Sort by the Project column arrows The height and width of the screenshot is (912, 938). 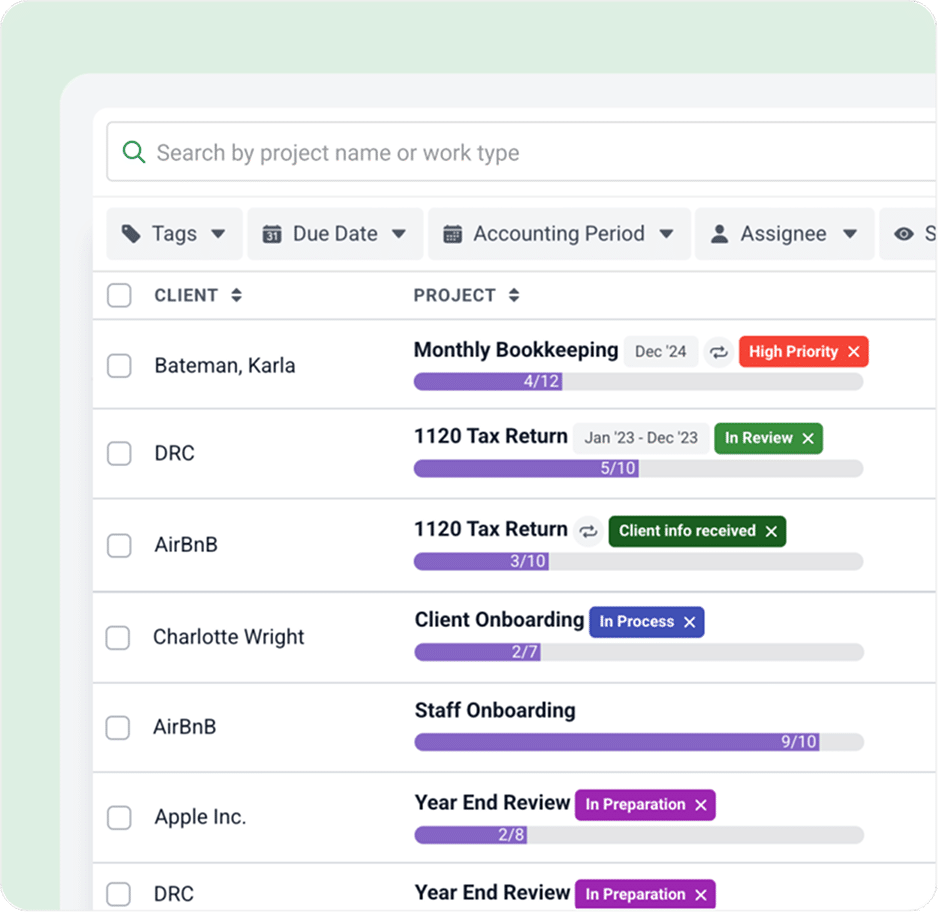514,295
